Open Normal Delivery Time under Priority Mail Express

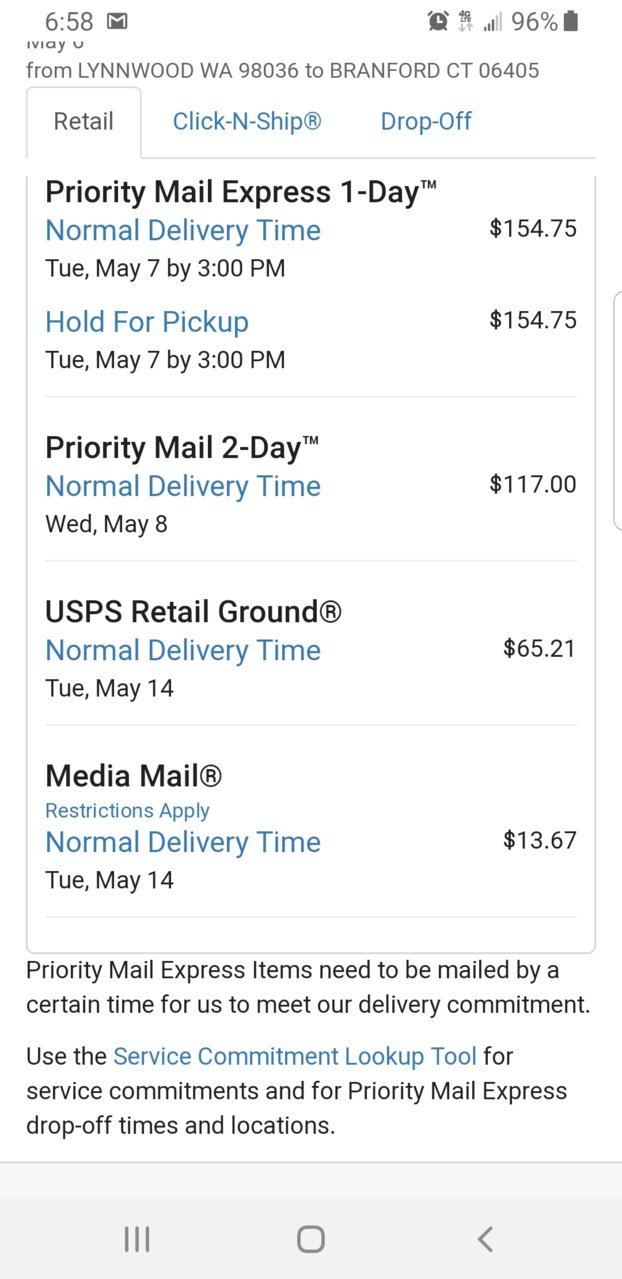point(183,230)
